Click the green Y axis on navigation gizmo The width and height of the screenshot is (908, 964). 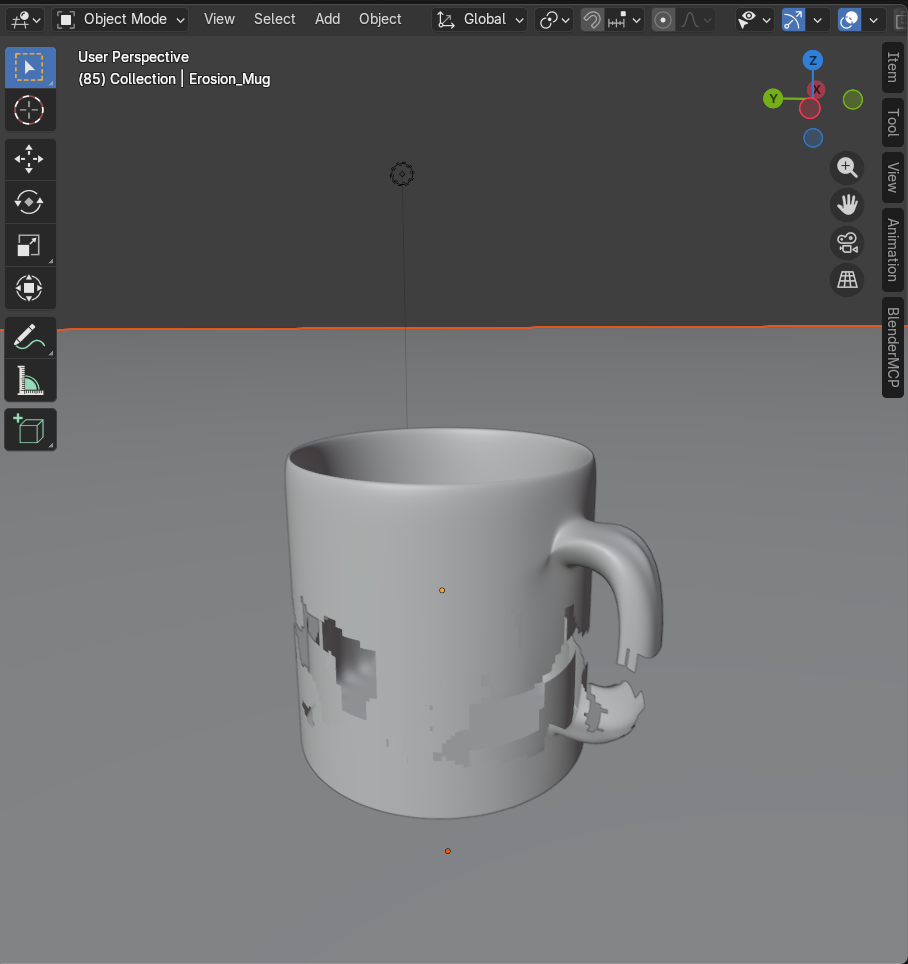click(x=772, y=99)
